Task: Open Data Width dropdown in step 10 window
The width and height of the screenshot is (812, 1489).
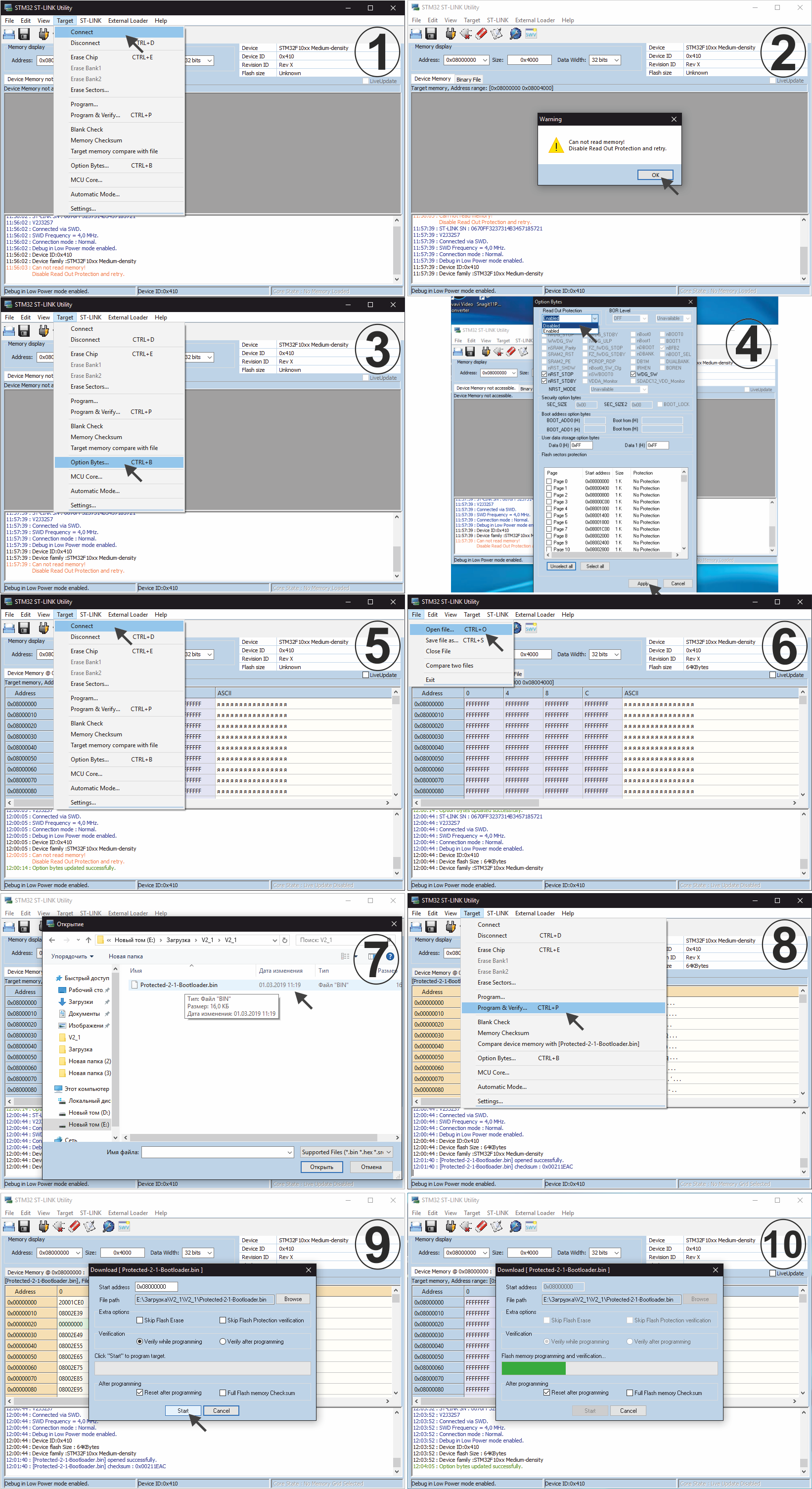Action: point(617,1253)
